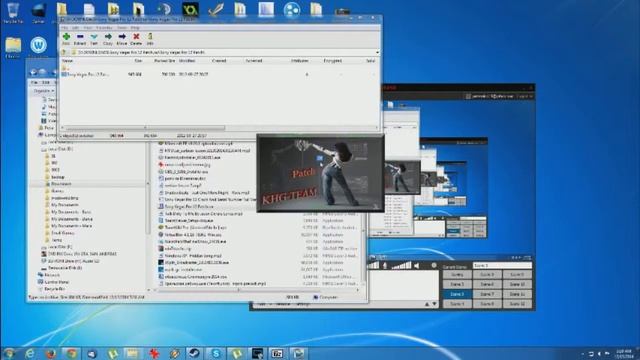Open the Organize dropdown in Explorer

(43, 91)
